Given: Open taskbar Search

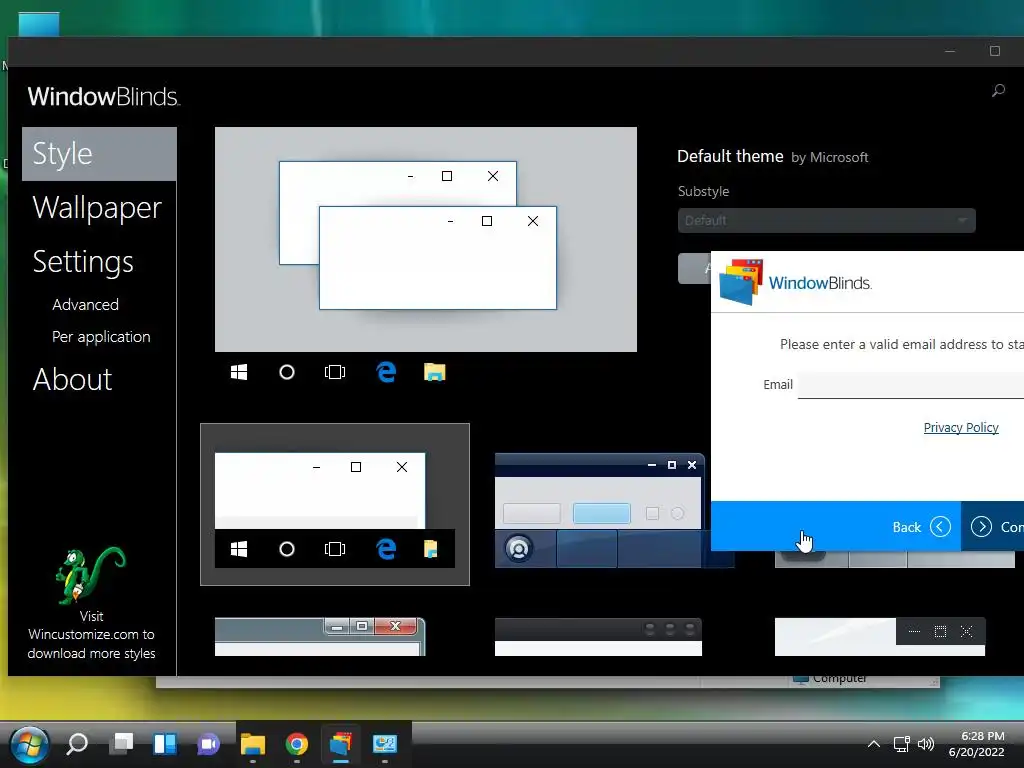Looking at the screenshot, I should coord(77,744).
